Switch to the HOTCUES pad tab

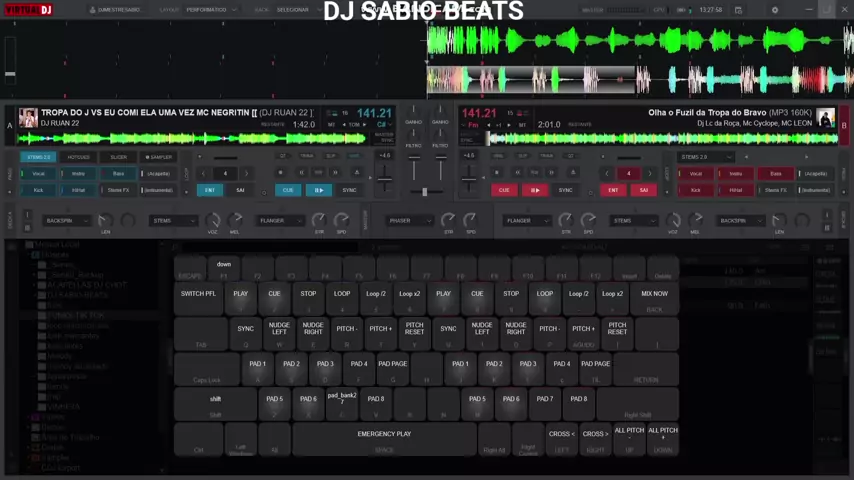(x=79, y=157)
